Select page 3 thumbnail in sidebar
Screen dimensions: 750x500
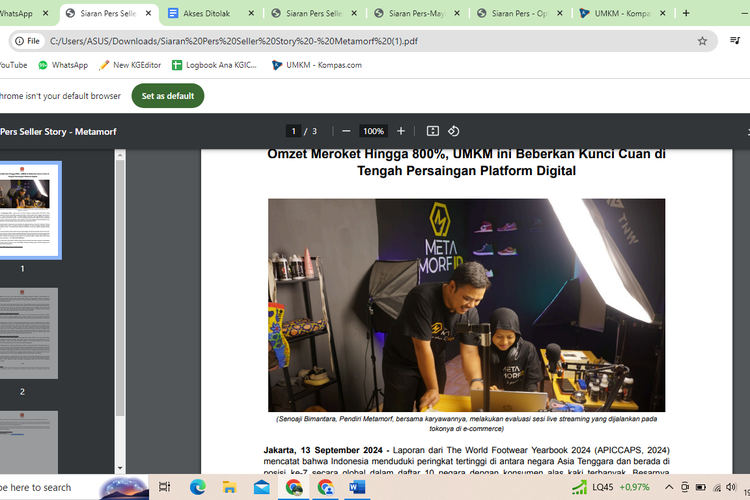pyautogui.click(x=29, y=442)
